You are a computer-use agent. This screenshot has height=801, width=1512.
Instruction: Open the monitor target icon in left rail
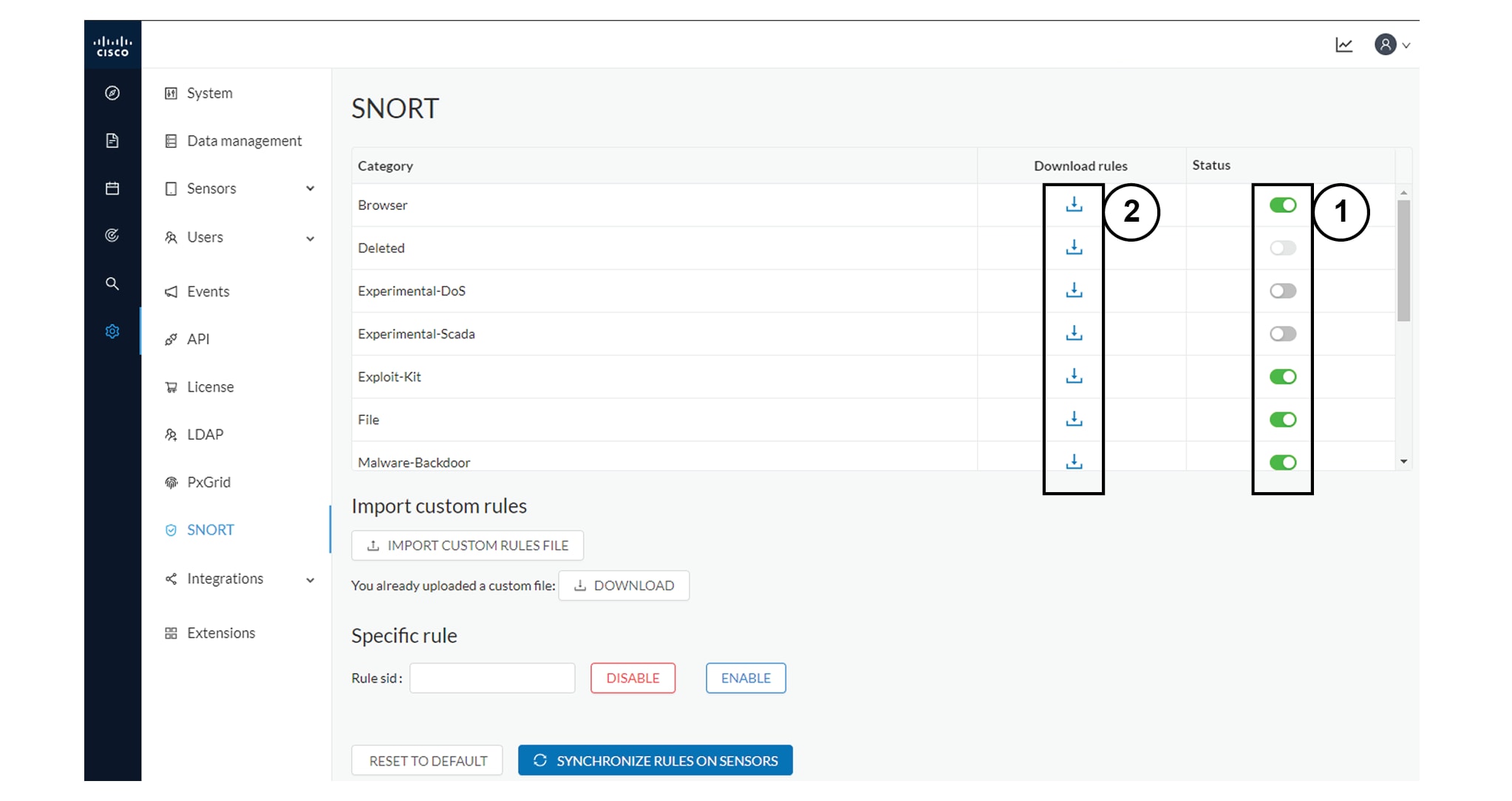[112, 236]
